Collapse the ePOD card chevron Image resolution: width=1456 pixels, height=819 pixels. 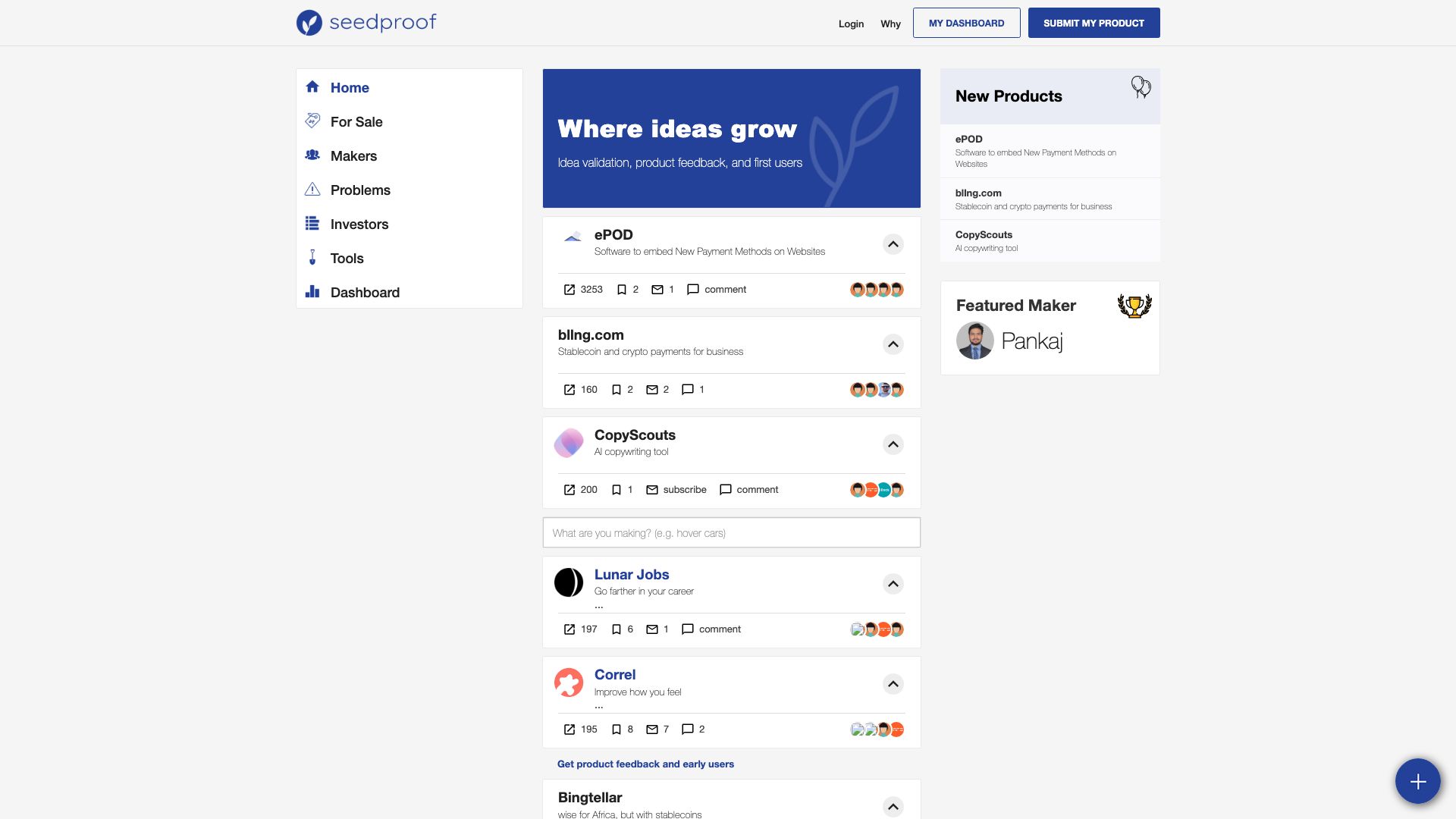click(x=893, y=244)
